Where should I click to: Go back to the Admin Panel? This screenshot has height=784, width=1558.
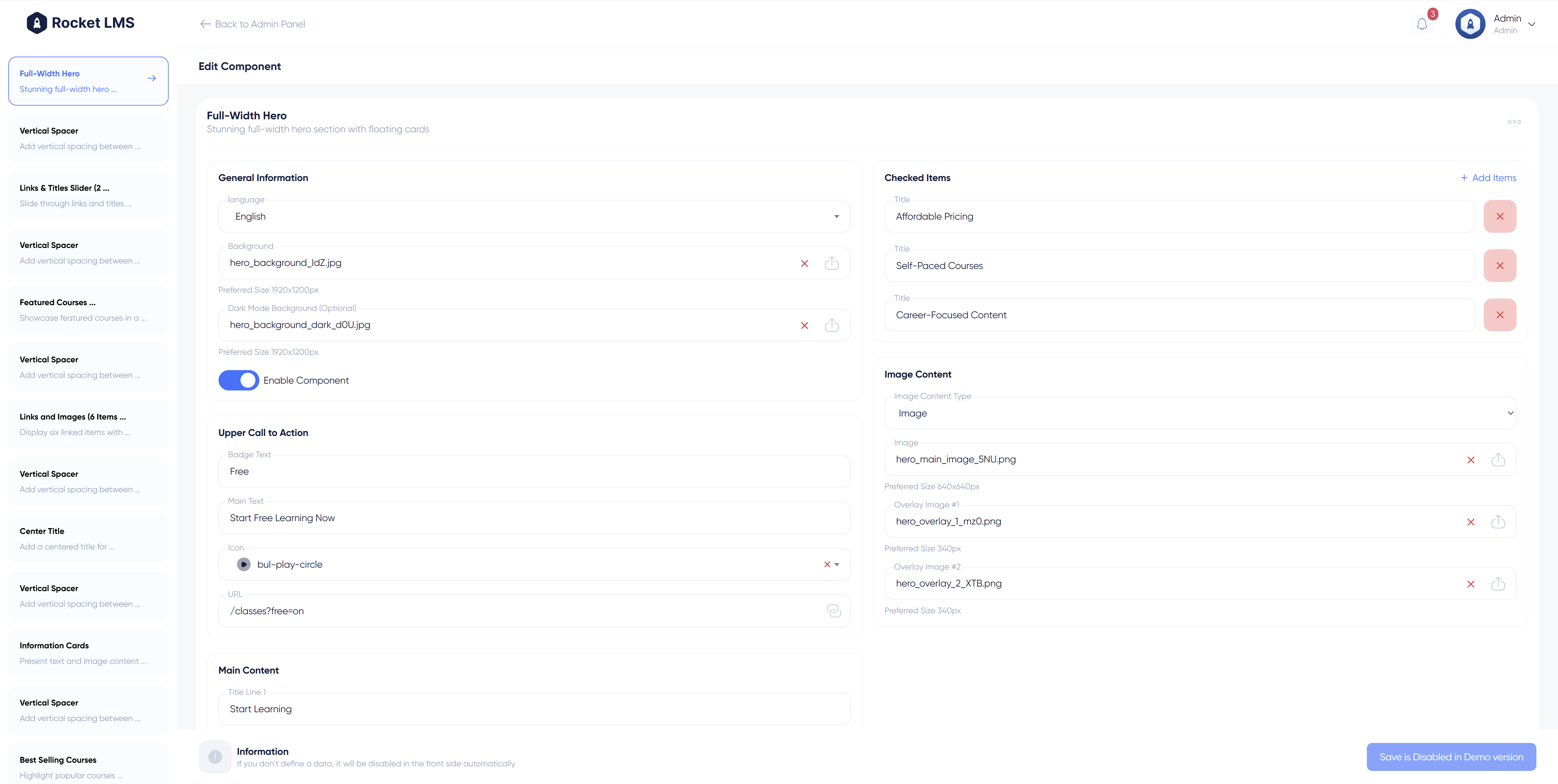click(253, 24)
